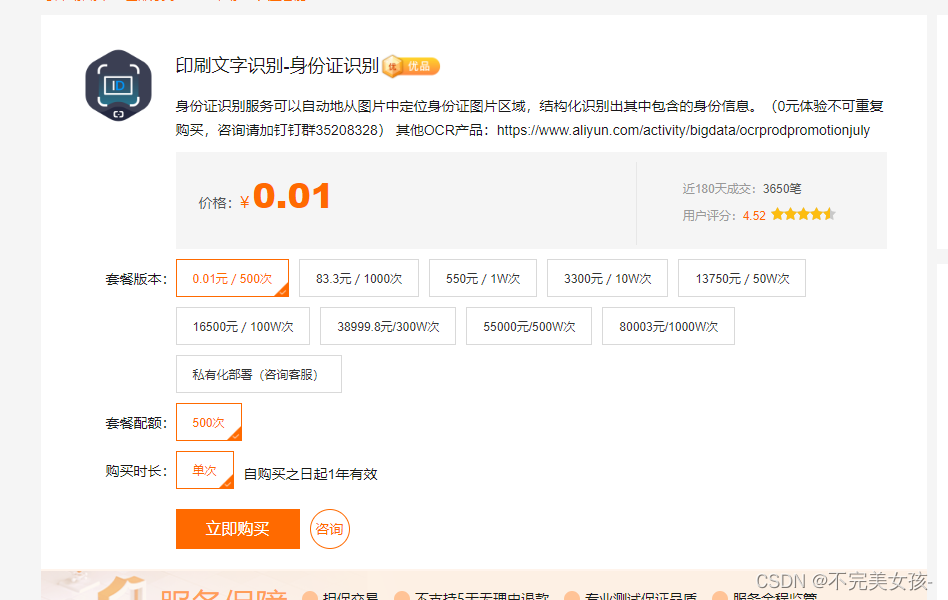This screenshot has height=600, width=948.
Task: Click the product title 印刷文字识别-身份证识别
Action: (277, 65)
